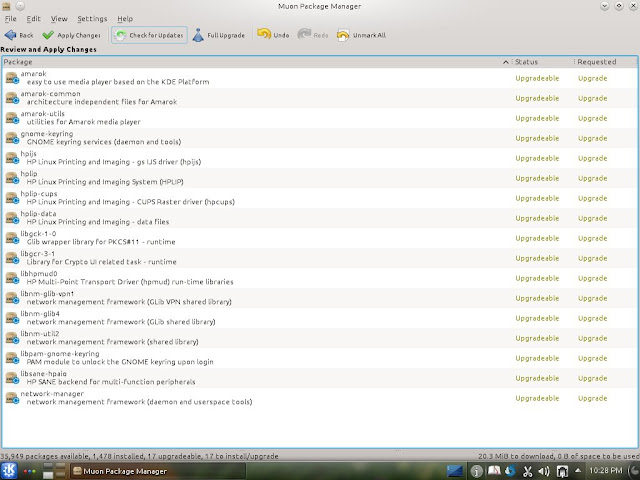Click the libsane-hpaio package icon

click(x=12, y=378)
